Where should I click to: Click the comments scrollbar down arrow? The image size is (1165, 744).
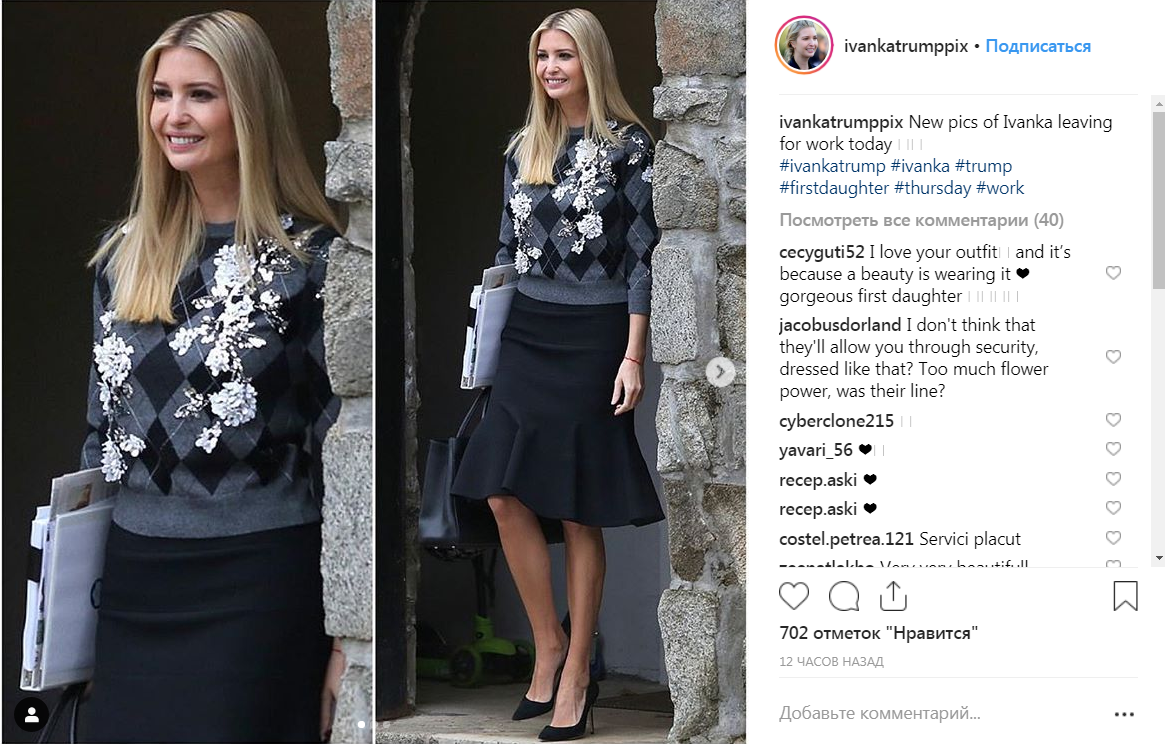(1159, 557)
